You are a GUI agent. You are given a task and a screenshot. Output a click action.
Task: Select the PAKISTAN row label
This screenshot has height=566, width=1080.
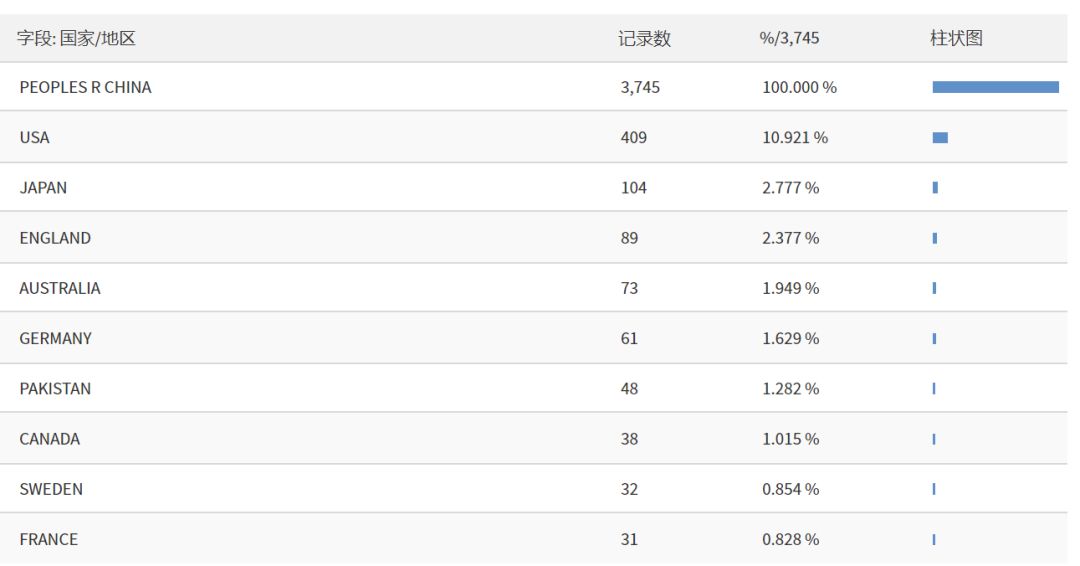[55, 389]
